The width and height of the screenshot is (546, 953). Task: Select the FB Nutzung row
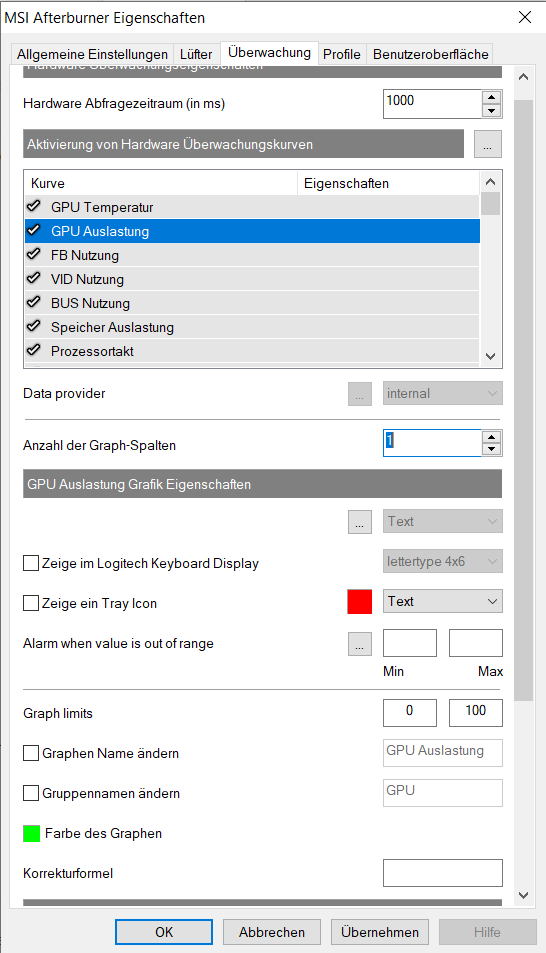[252, 255]
